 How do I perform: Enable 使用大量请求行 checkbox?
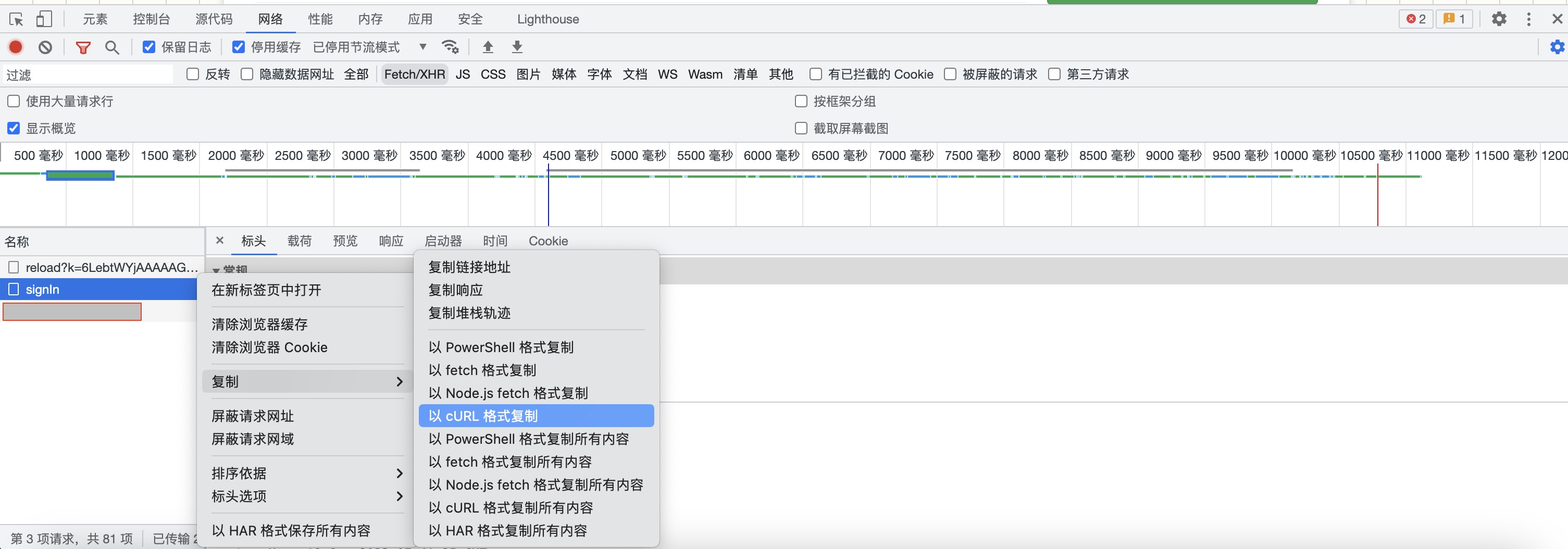14,101
